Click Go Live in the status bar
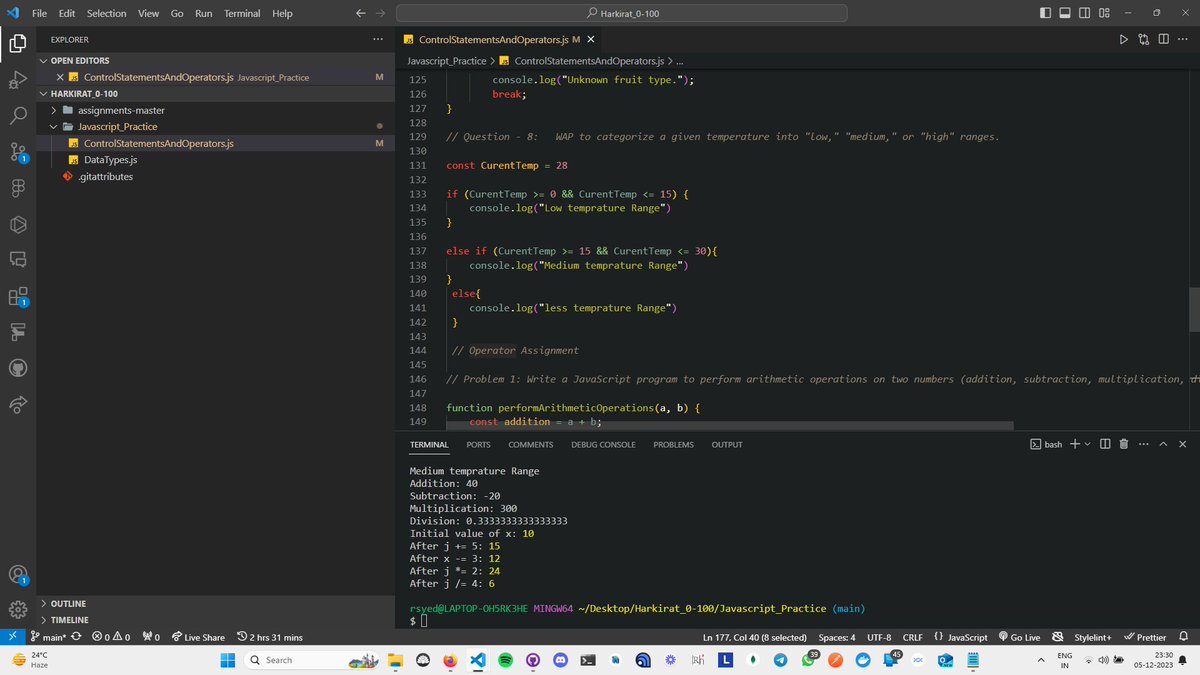 point(1019,637)
